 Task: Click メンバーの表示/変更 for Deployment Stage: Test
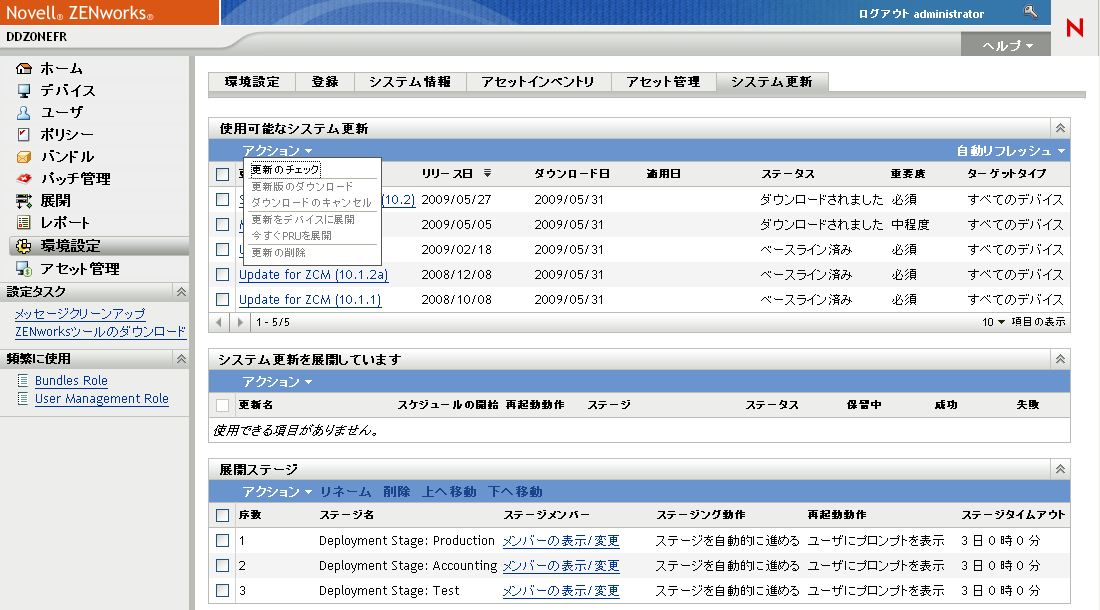pyautogui.click(x=561, y=588)
